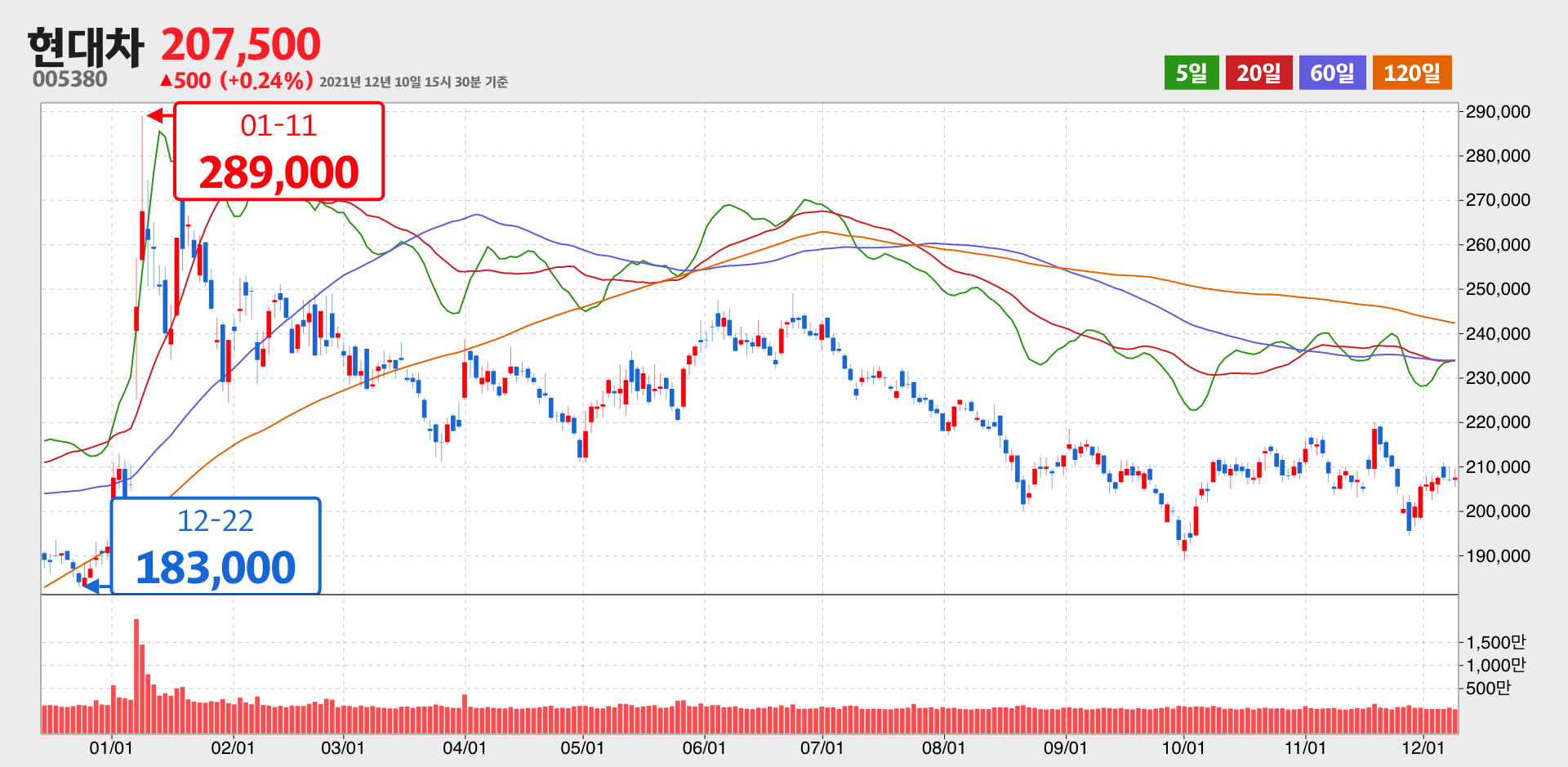Viewport: 1568px width, 767px height.
Task: Toggle the 5일 moving average legend
Action: point(1192,73)
